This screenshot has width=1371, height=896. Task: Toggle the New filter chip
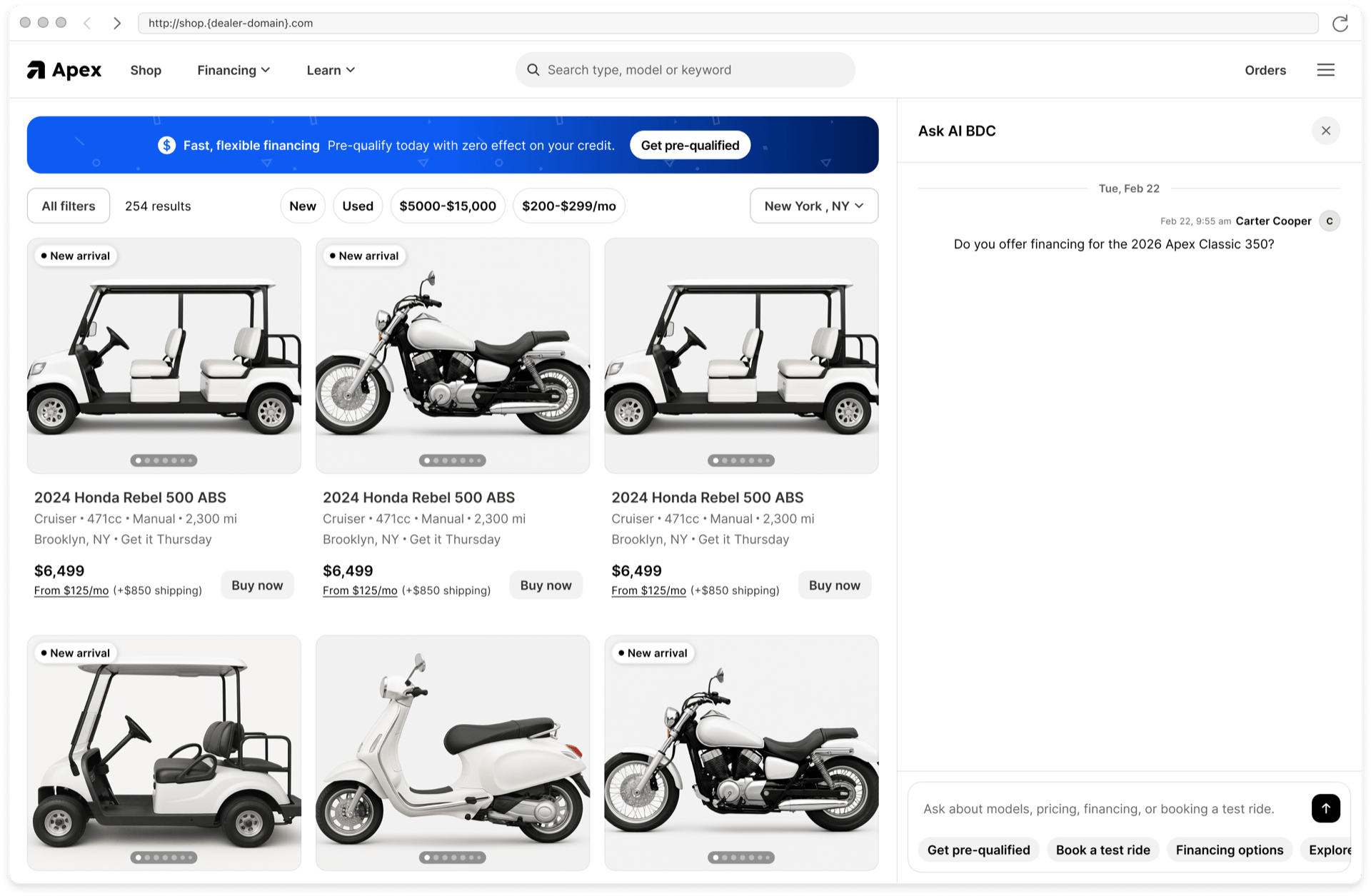[x=303, y=206]
